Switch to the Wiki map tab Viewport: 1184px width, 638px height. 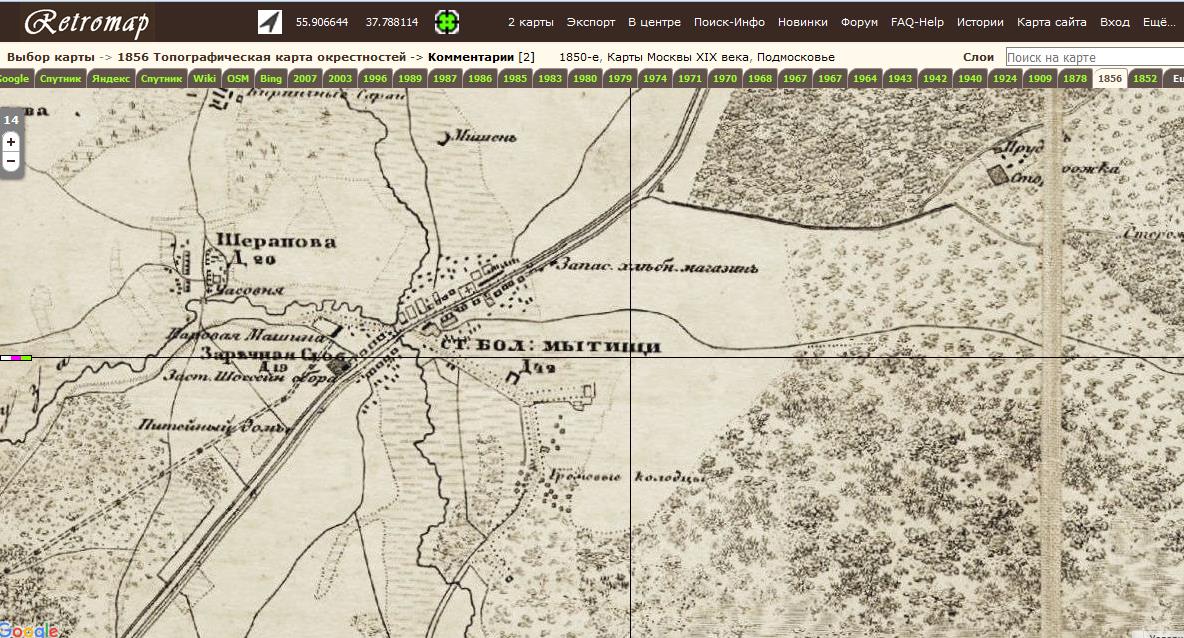click(x=204, y=78)
